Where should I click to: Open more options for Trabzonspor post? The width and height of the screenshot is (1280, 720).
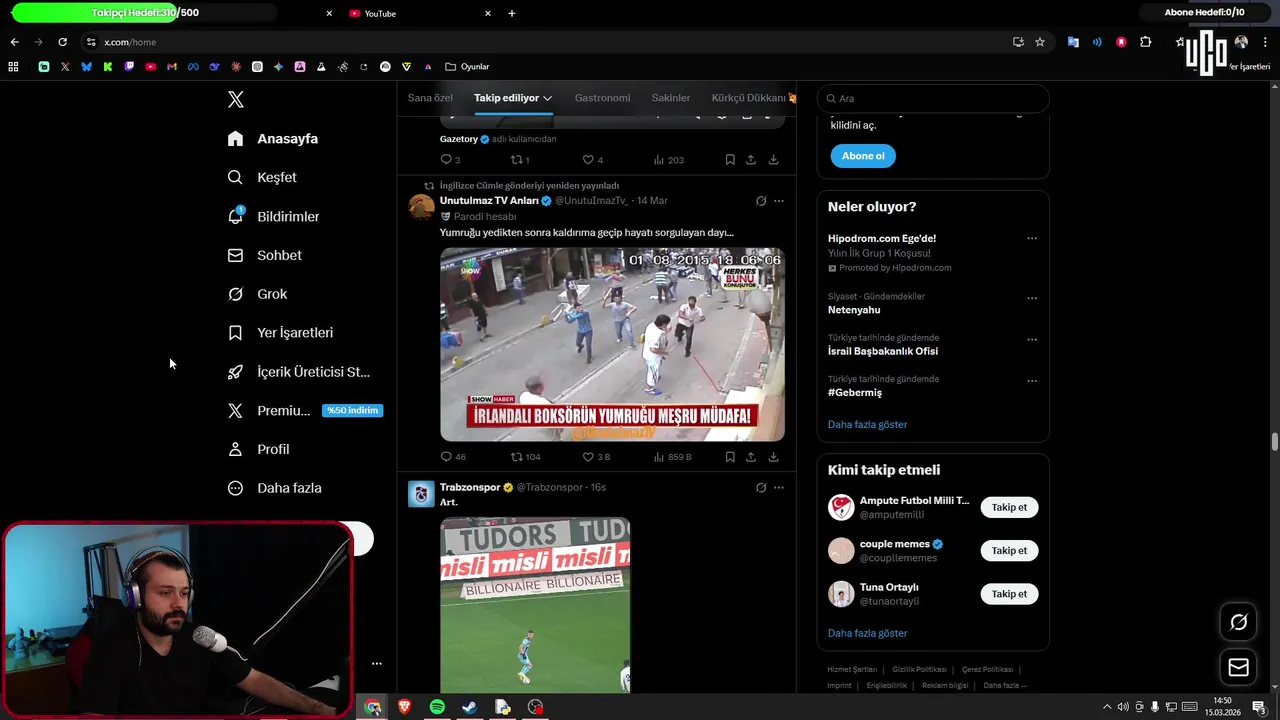779,488
